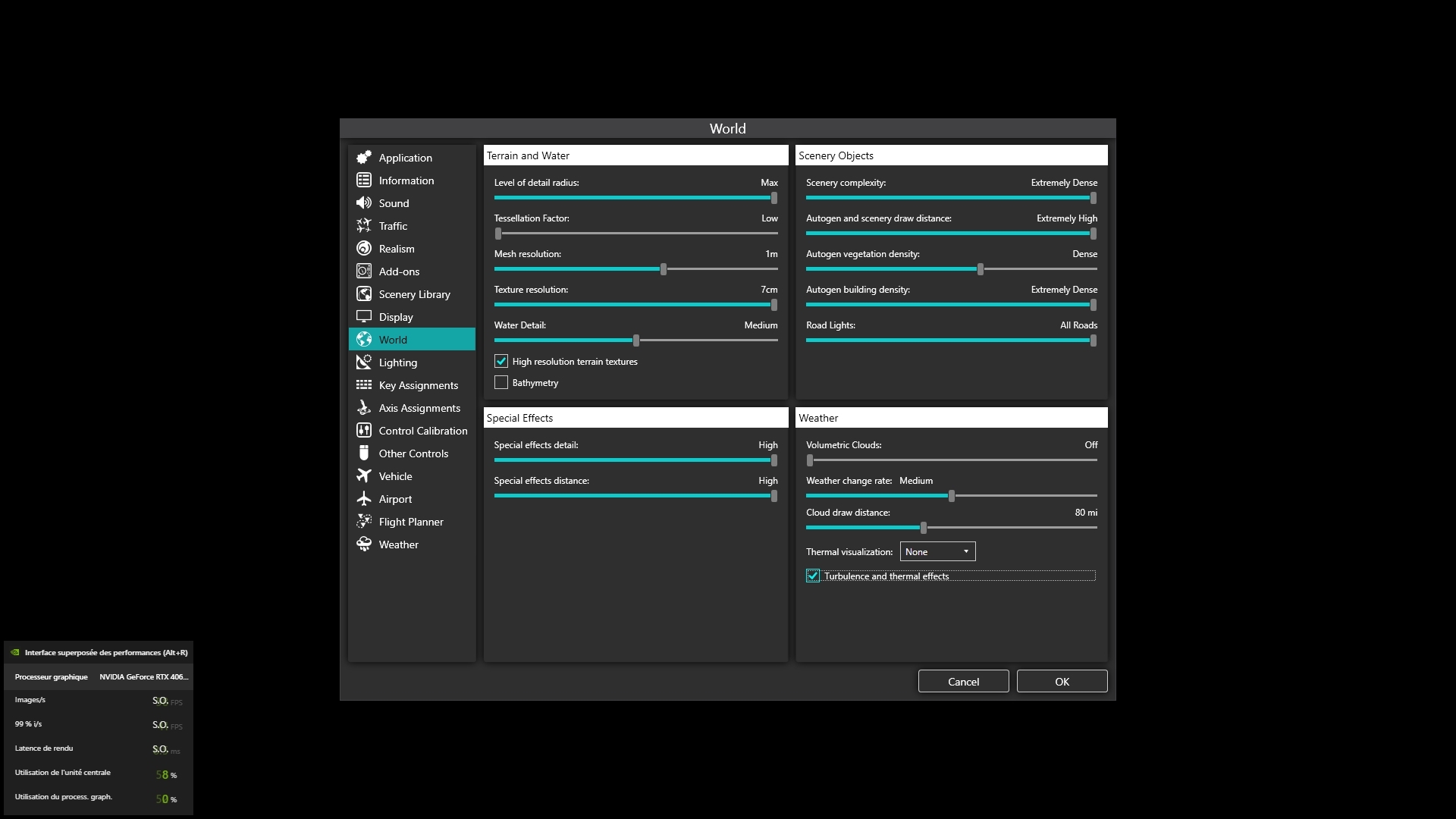
Task: Click the Application gear icon in sidebar
Action: (x=364, y=157)
